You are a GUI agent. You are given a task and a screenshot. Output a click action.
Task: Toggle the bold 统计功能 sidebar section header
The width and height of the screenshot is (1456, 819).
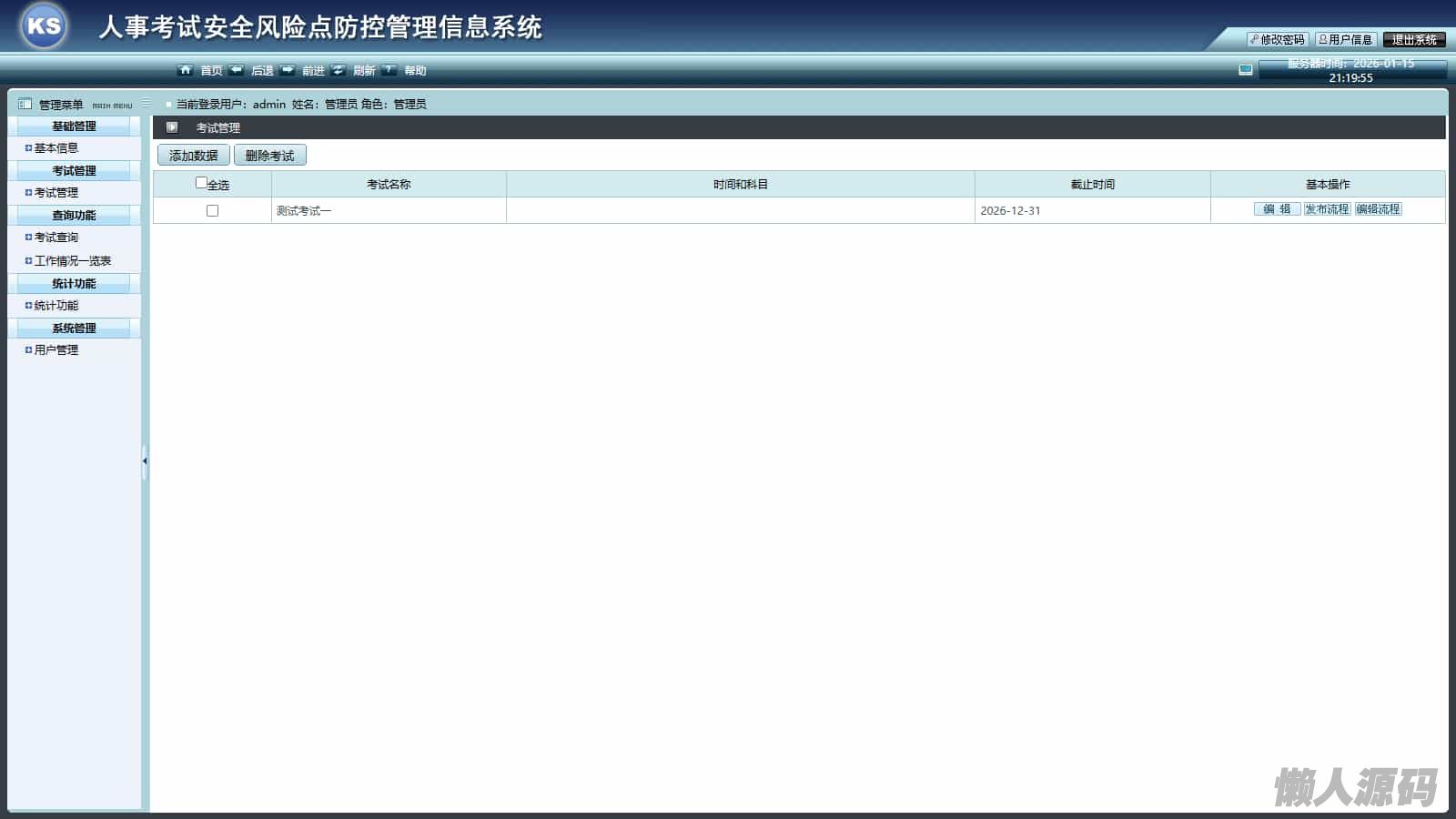[74, 284]
